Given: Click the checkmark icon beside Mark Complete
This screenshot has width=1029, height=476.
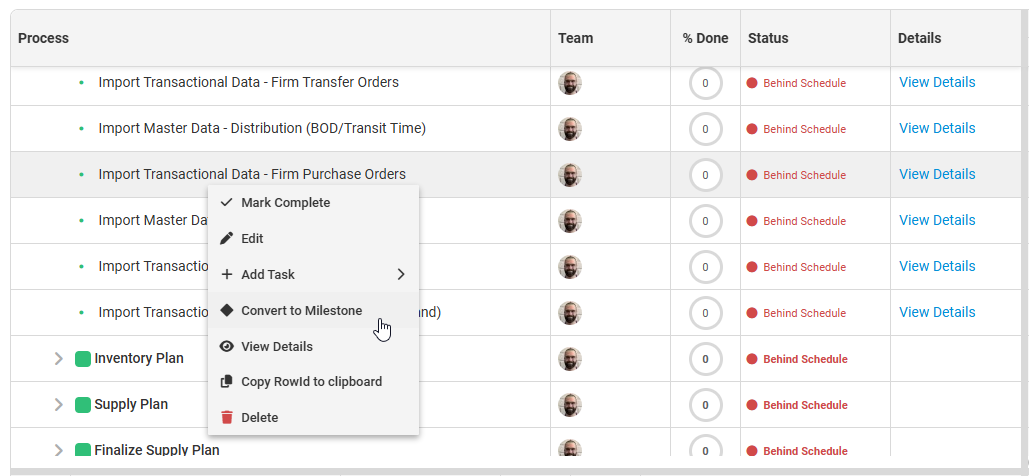Looking at the screenshot, I should 226,203.
